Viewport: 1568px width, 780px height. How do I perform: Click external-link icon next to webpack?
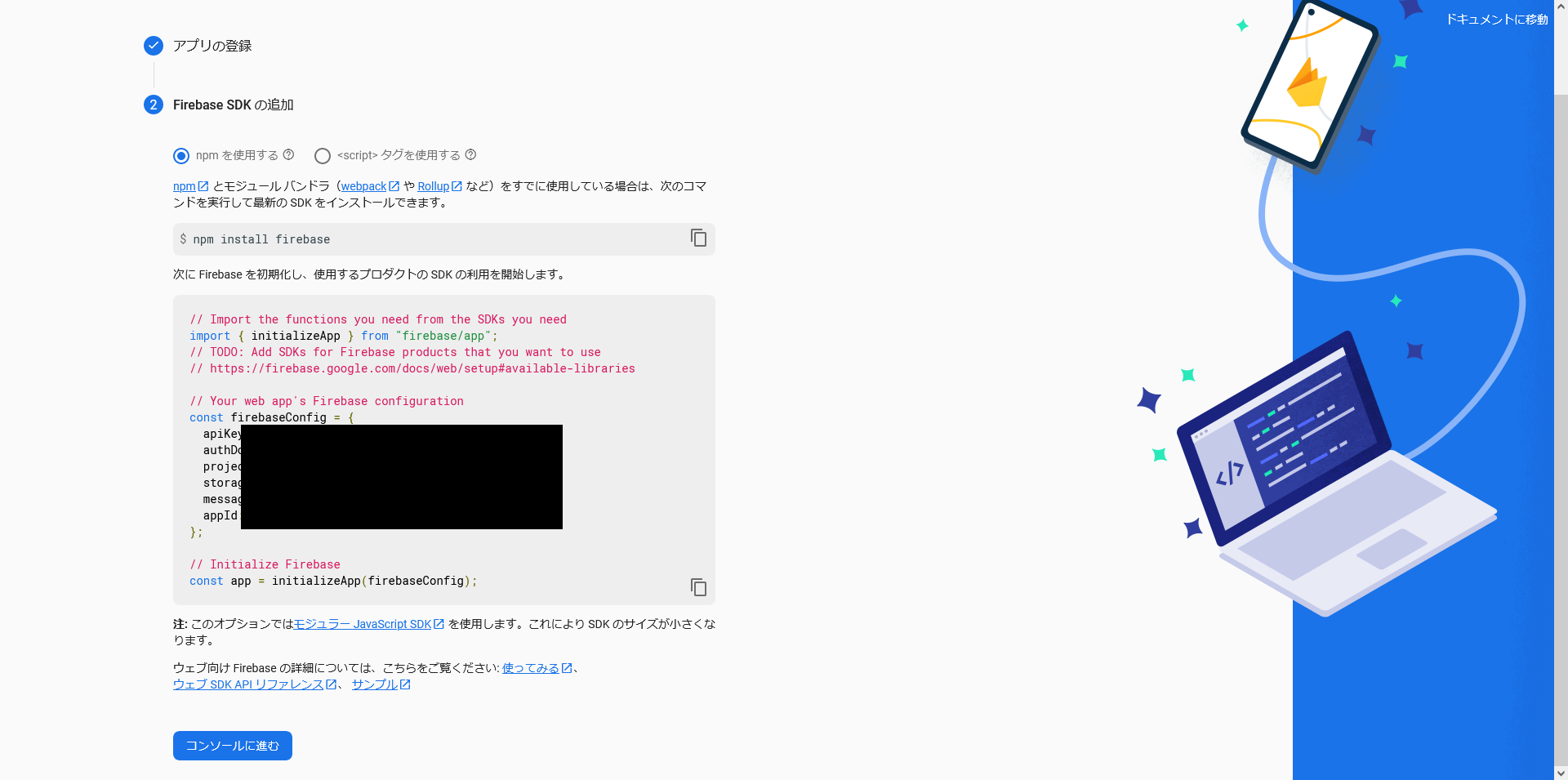tap(394, 186)
